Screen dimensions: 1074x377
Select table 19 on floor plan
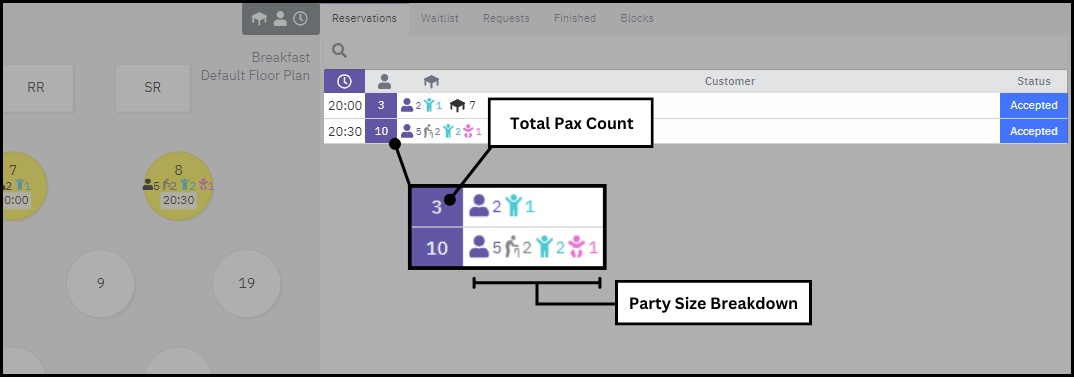point(247,283)
